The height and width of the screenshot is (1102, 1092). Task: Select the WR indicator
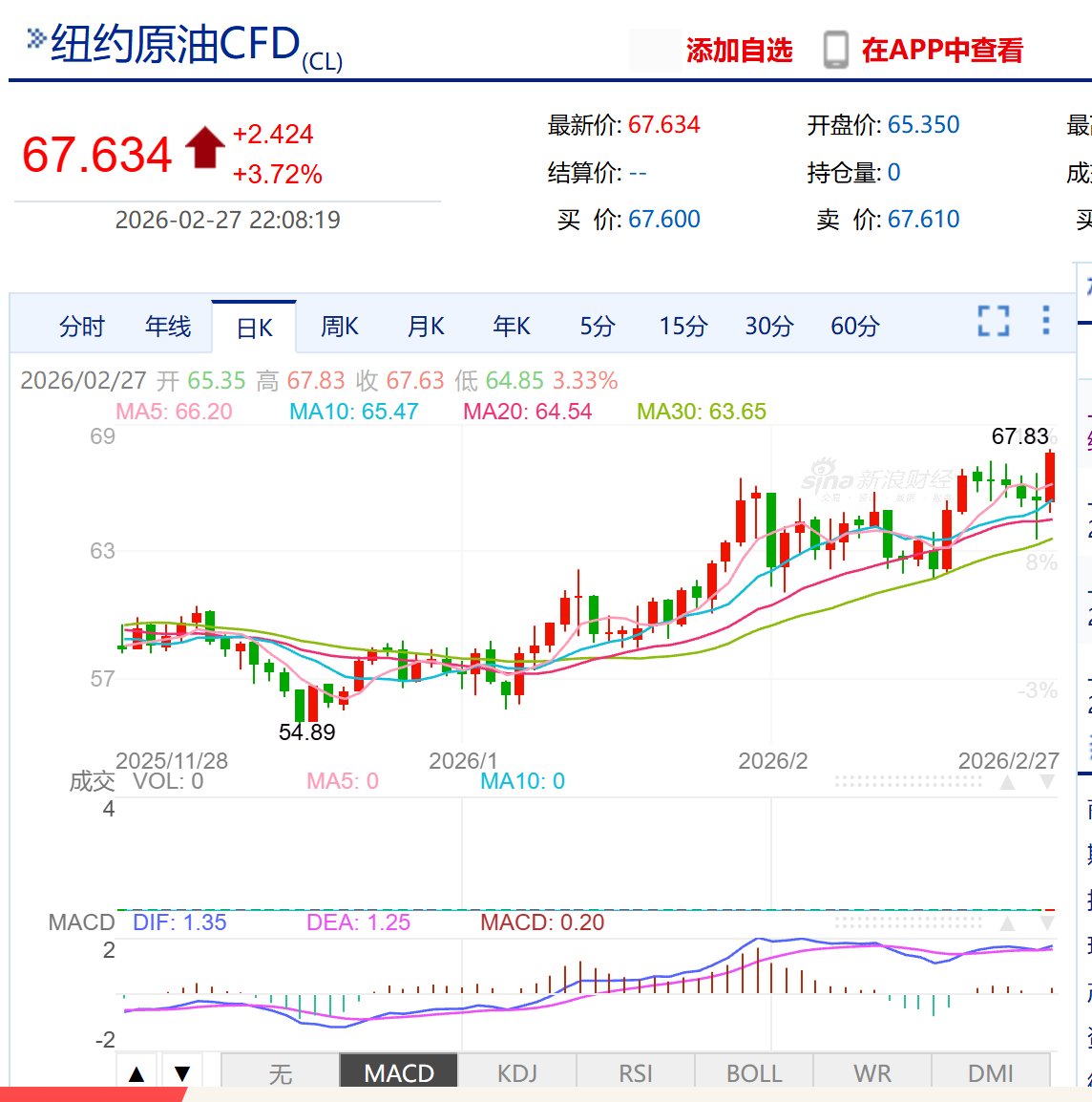[870, 1072]
